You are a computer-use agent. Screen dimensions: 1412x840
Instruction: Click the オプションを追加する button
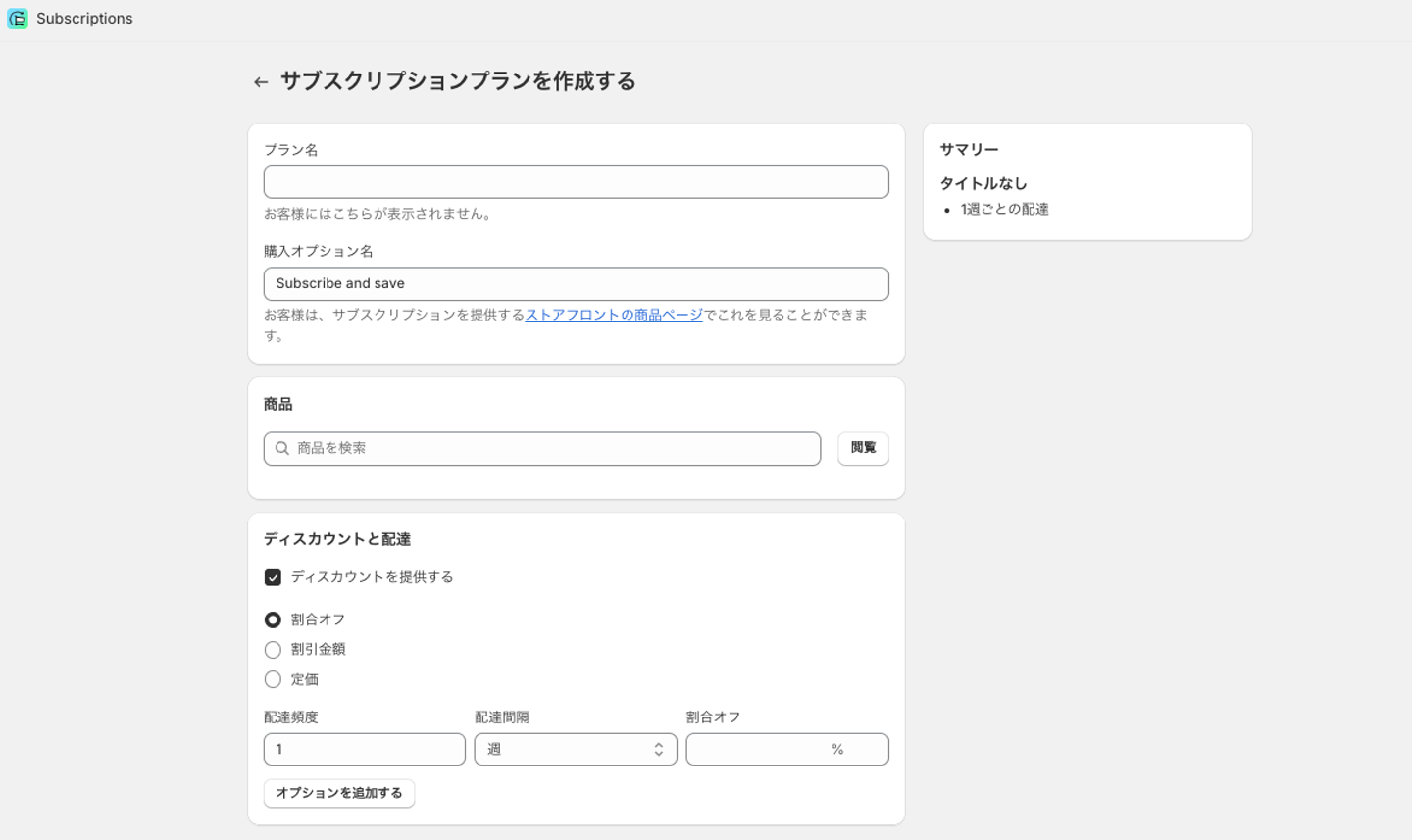[339, 793]
